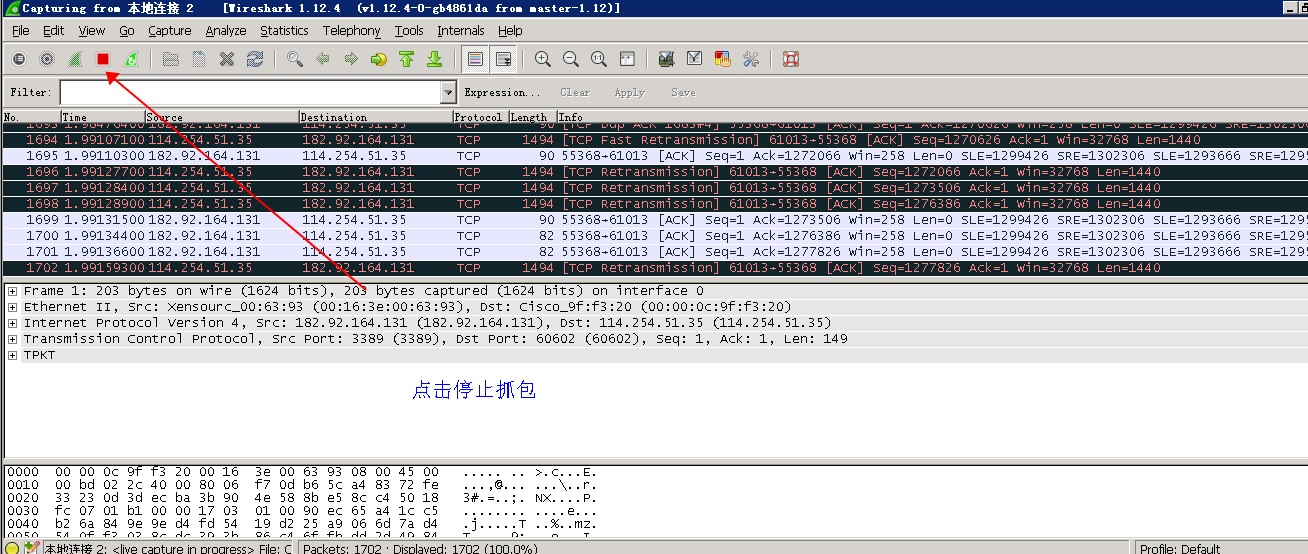Viewport: 1308px width, 554px height.
Task: Open the capture options dialog icon
Action: 47,59
